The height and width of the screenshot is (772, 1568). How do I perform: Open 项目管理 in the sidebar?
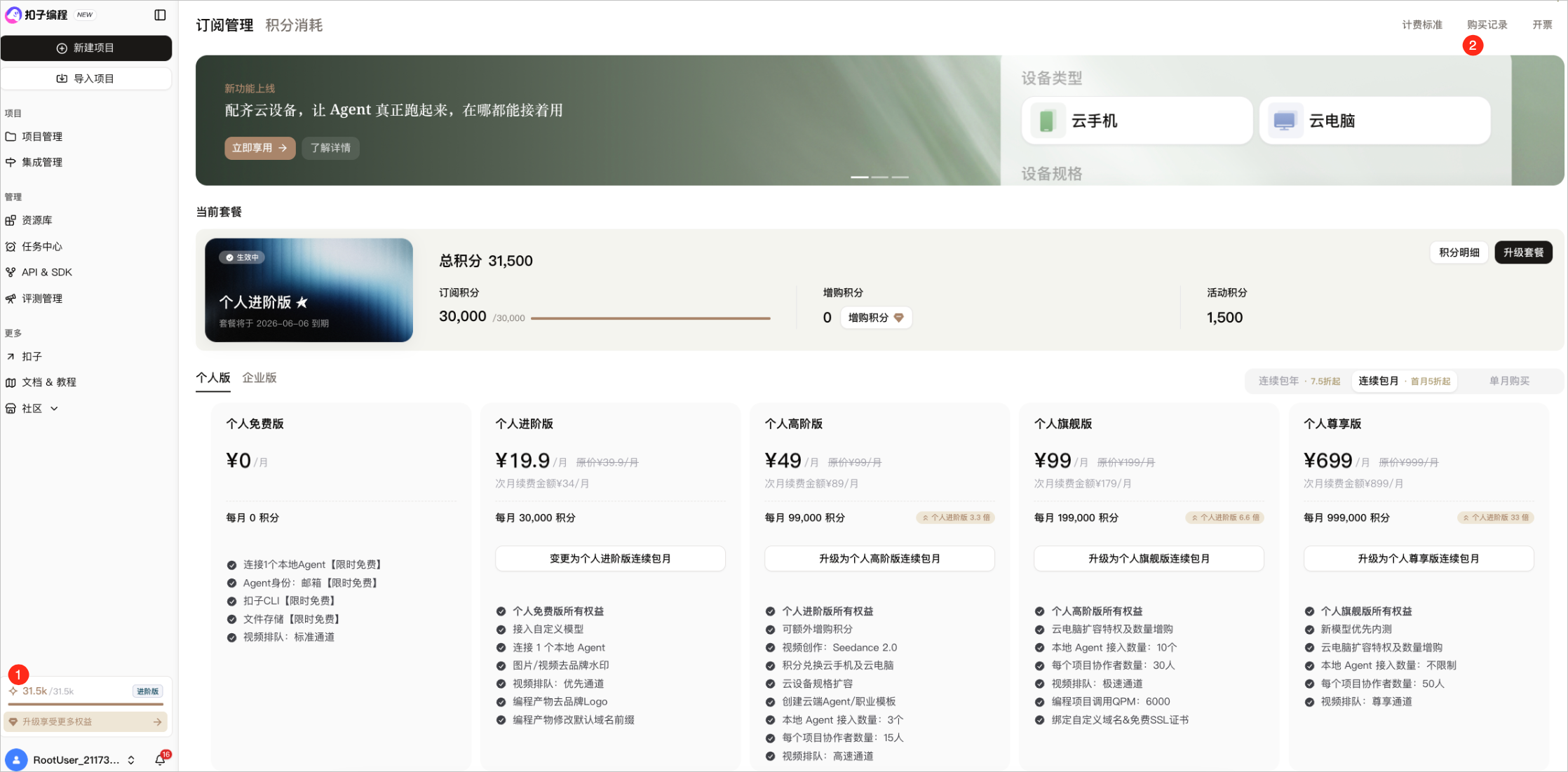pos(42,137)
